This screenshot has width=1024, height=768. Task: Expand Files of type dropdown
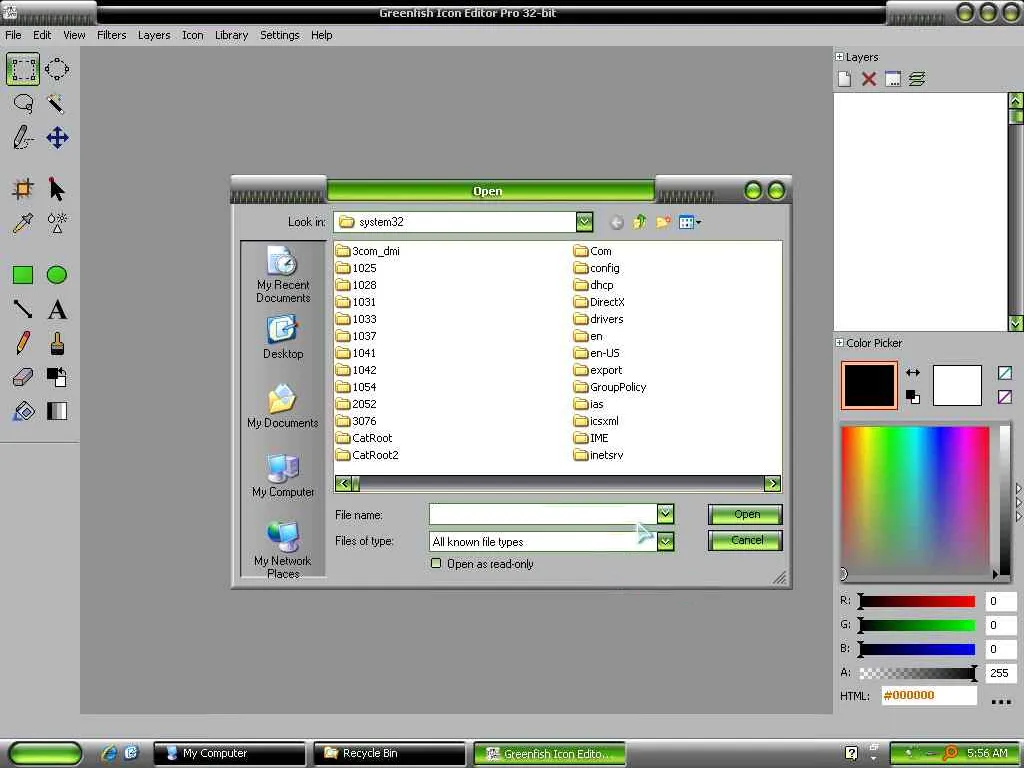665,541
